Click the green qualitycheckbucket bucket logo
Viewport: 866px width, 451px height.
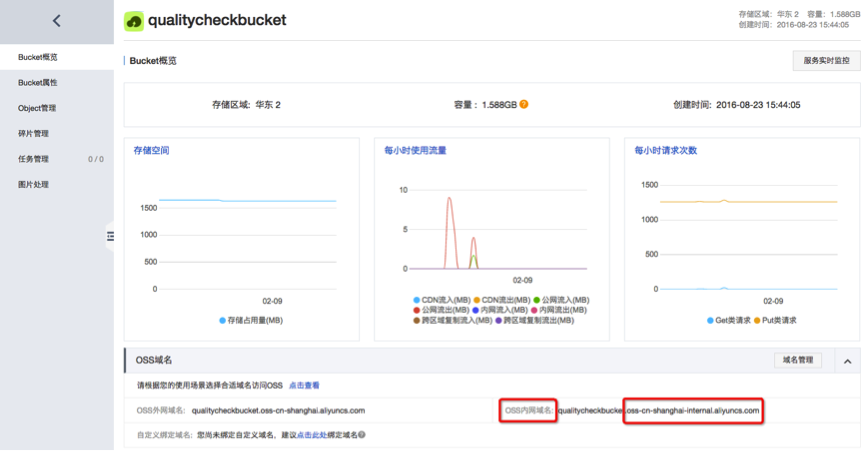click(134, 22)
